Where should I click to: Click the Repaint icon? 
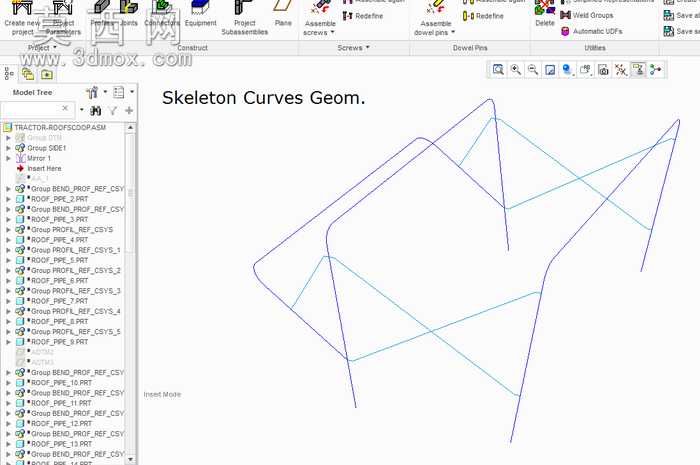[x=550, y=70]
